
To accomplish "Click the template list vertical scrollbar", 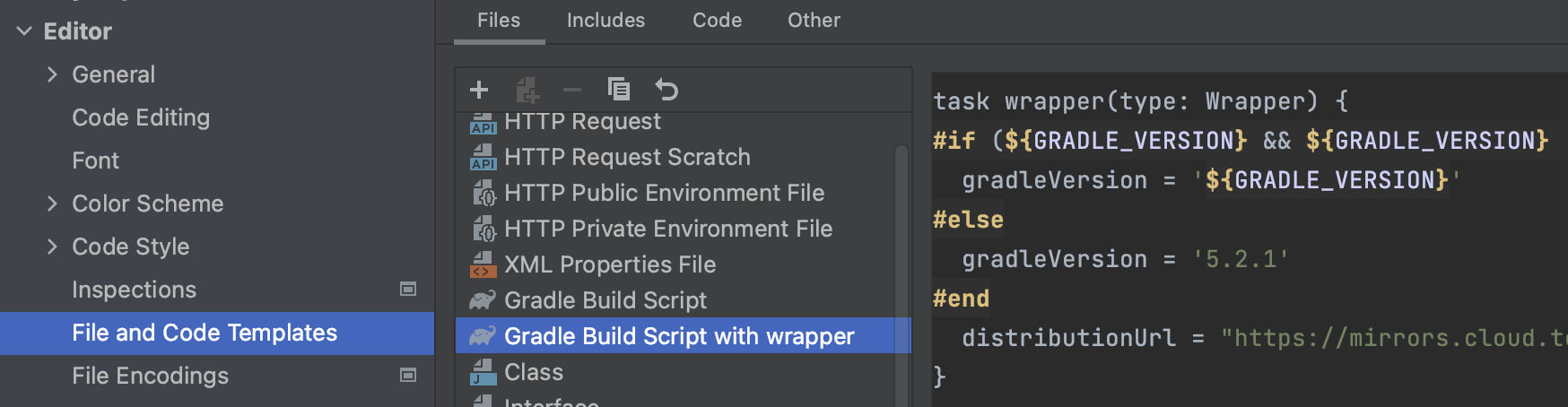I will 902,269.
